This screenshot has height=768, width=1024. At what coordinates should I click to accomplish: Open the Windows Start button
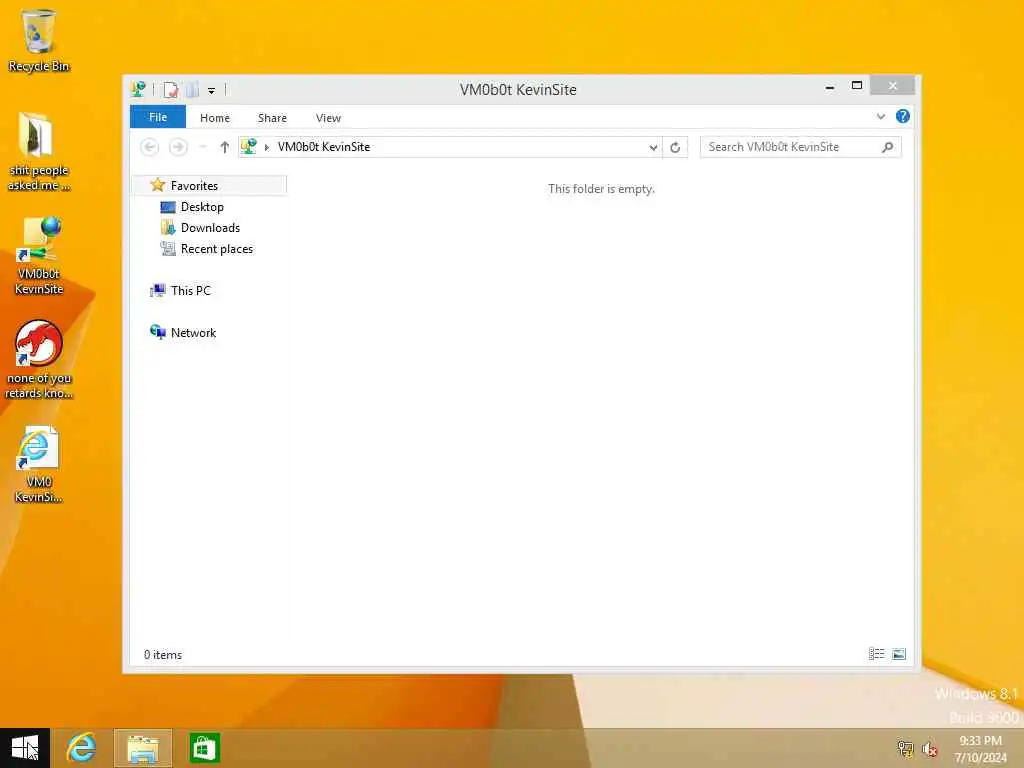(x=25, y=748)
